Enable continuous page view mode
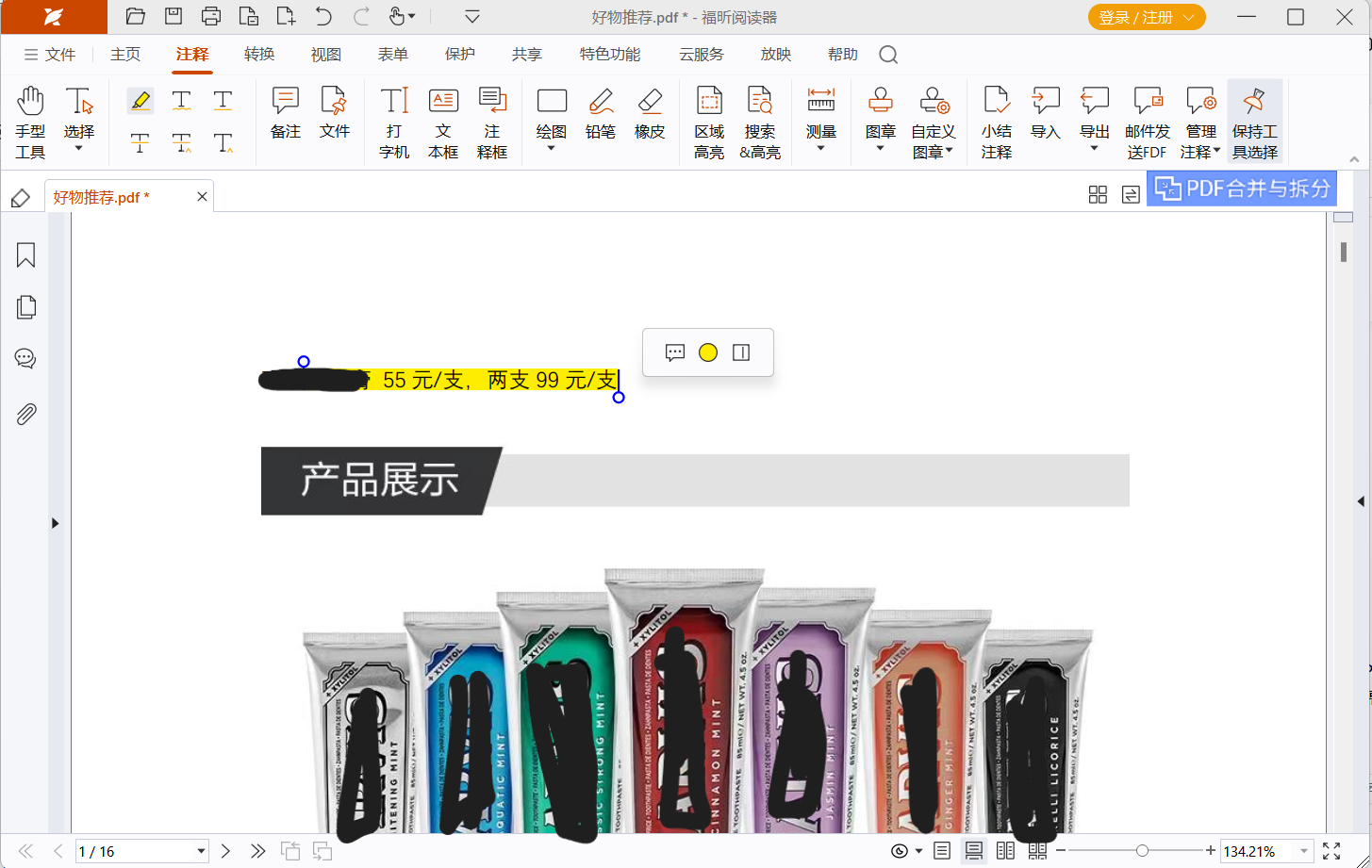The height and width of the screenshot is (868, 1372). coord(974,851)
